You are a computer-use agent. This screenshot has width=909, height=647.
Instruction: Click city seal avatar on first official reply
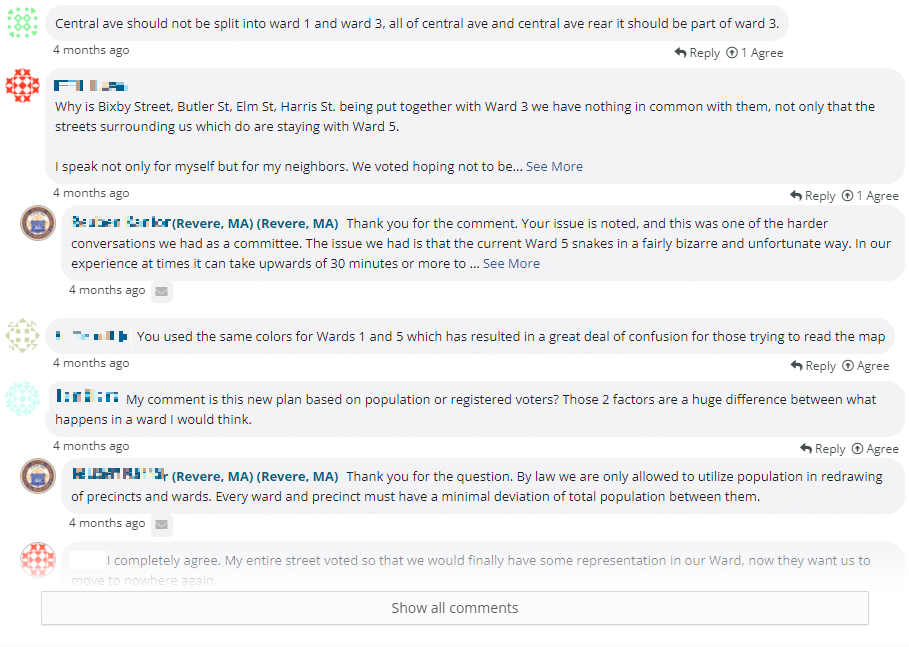pos(38,223)
